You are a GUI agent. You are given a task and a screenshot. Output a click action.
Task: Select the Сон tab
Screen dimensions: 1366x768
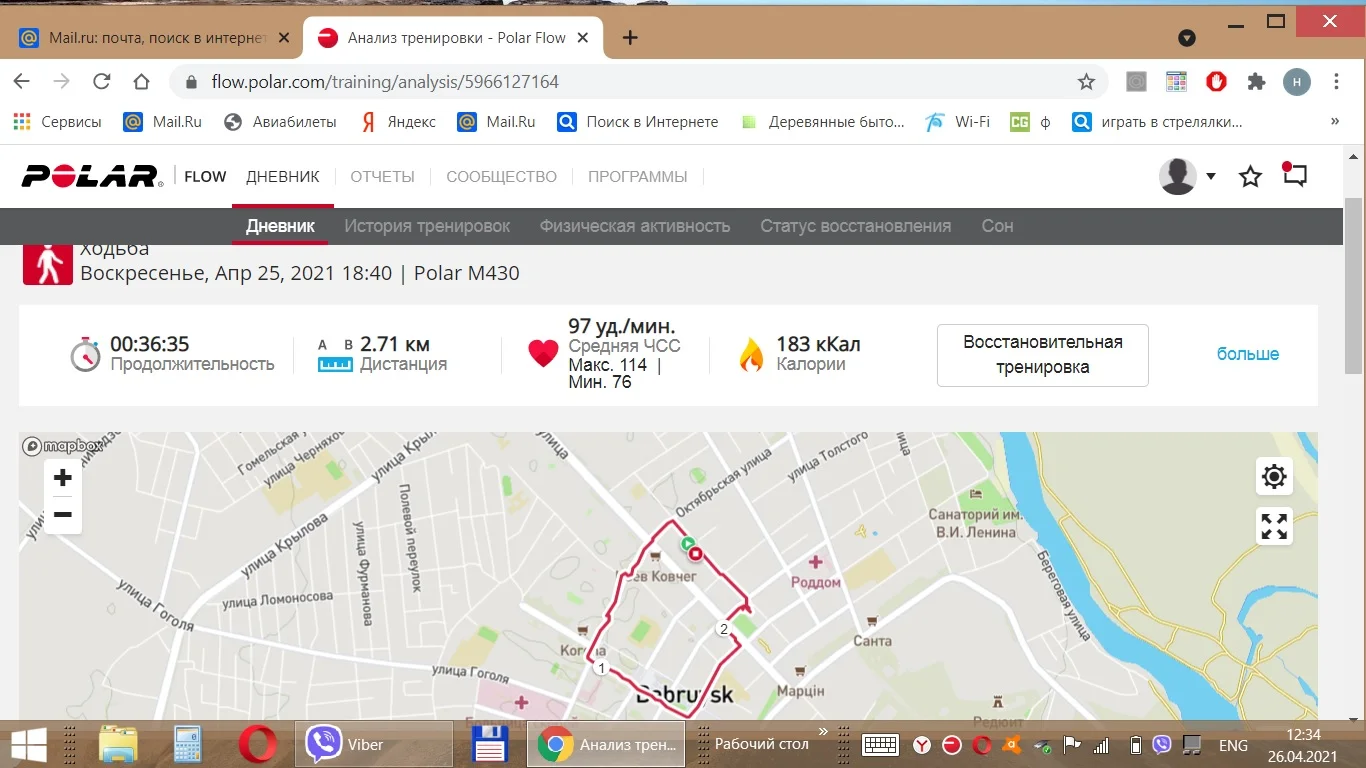997,226
